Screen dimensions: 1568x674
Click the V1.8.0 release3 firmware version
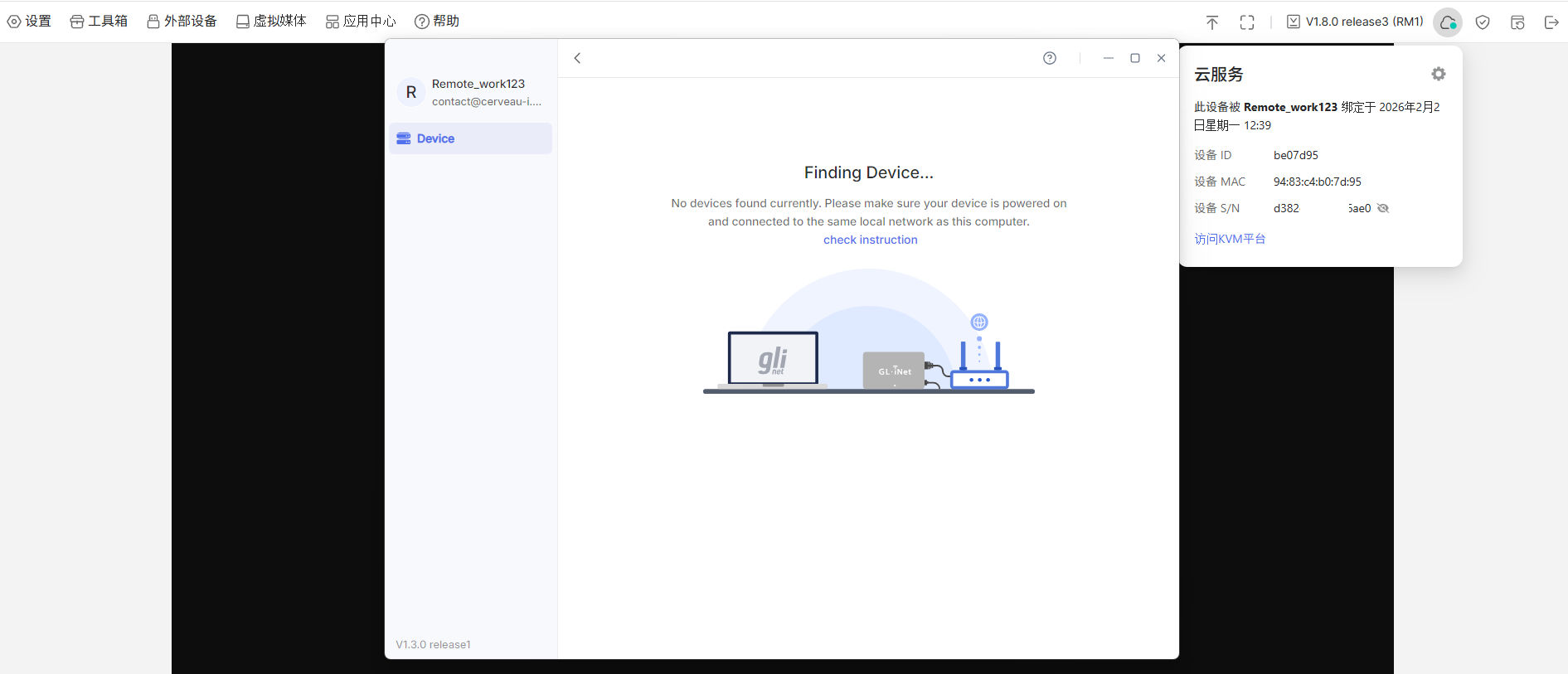point(1355,22)
